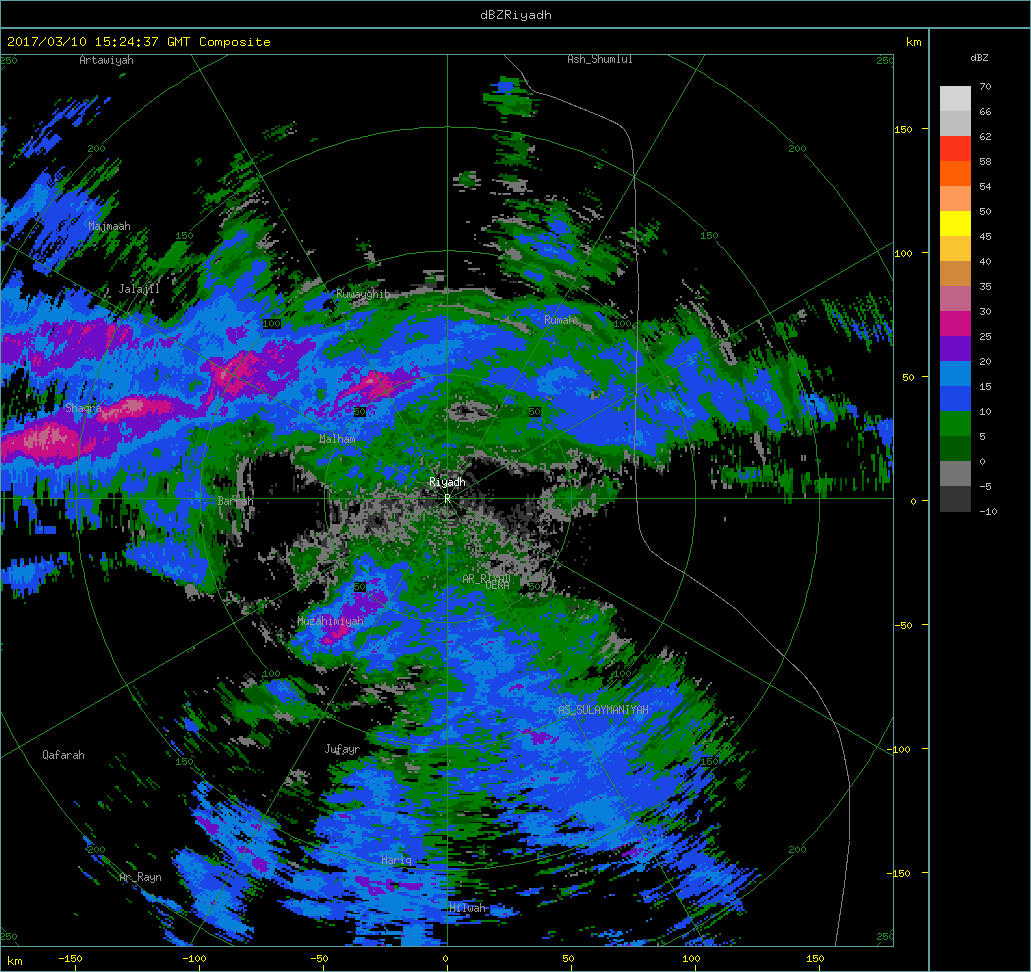This screenshot has width=1031, height=972.
Task: Click the Ash_Shumlul city label
Action: point(600,59)
